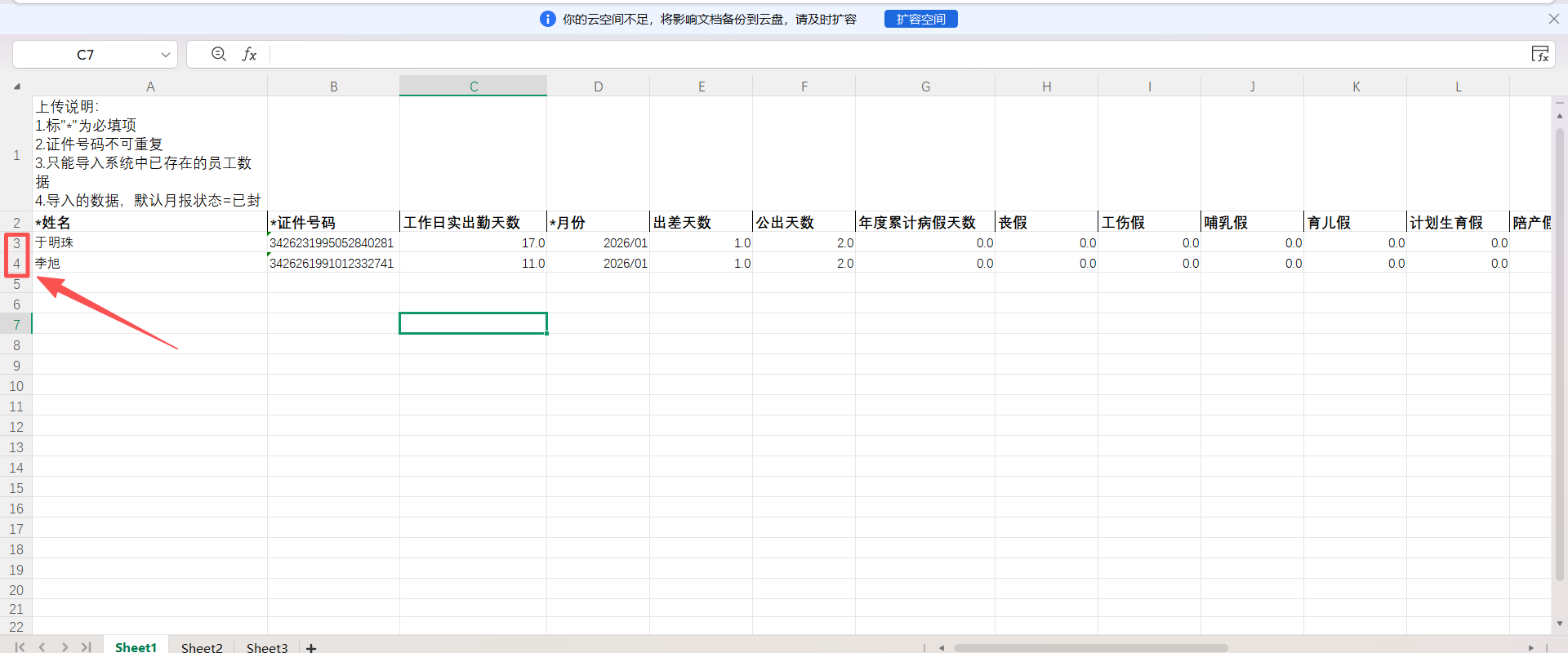This screenshot has width=1568, height=653.
Task: Open the formula panel icon at far right
Action: tap(1539, 54)
